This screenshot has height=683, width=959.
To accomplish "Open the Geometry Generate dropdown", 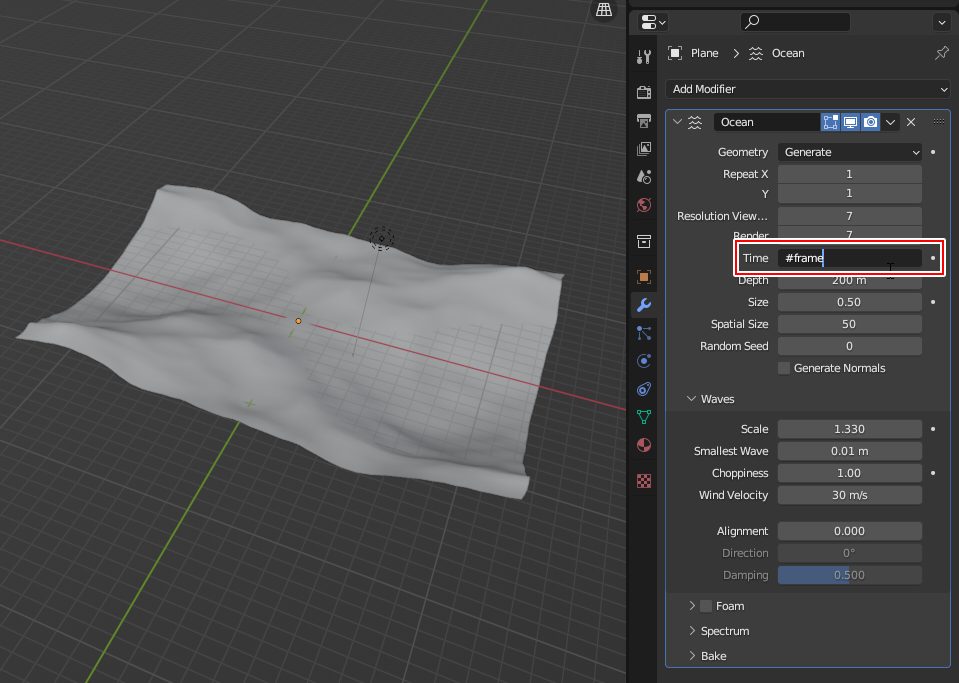I will (849, 152).
